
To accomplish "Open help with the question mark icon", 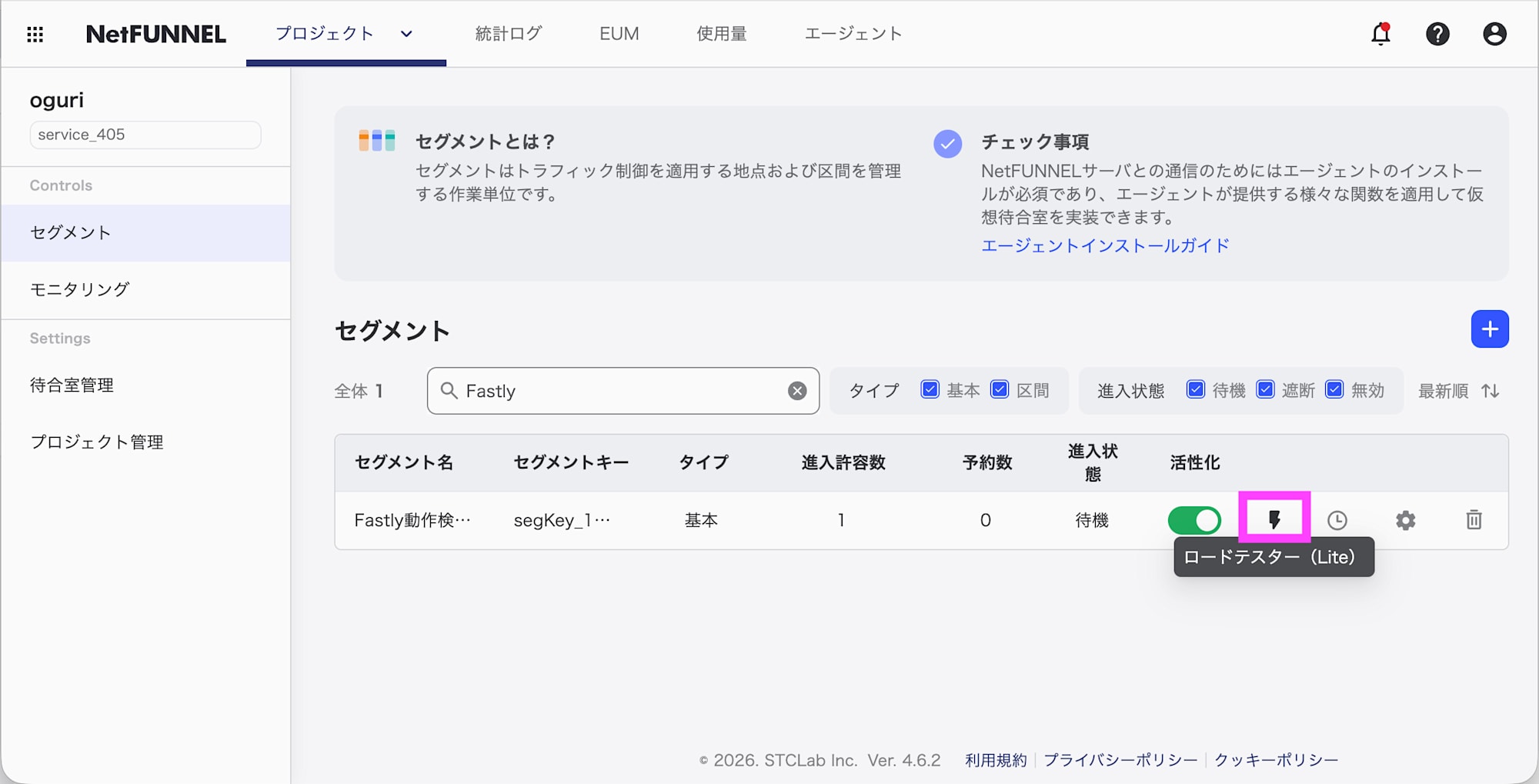I will pos(1437,33).
